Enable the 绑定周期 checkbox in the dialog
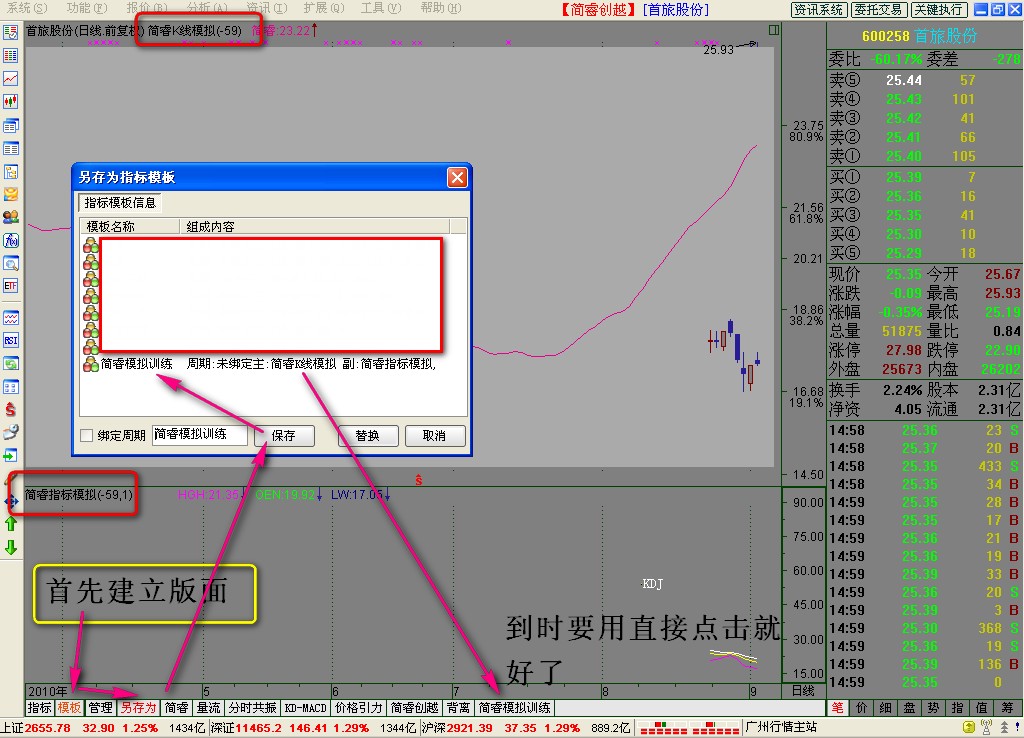This screenshot has height=738, width=1024. tap(86, 437)
